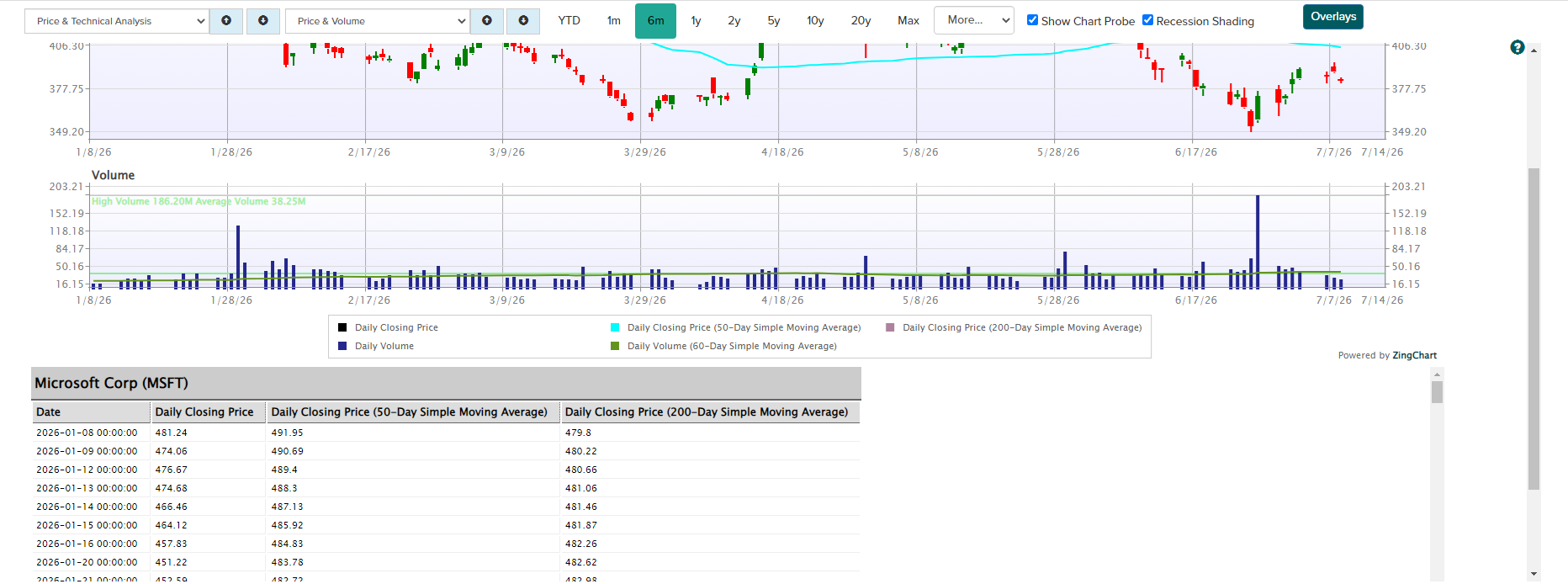Click the page vertical scrollbar thumb

[1534, 328]
